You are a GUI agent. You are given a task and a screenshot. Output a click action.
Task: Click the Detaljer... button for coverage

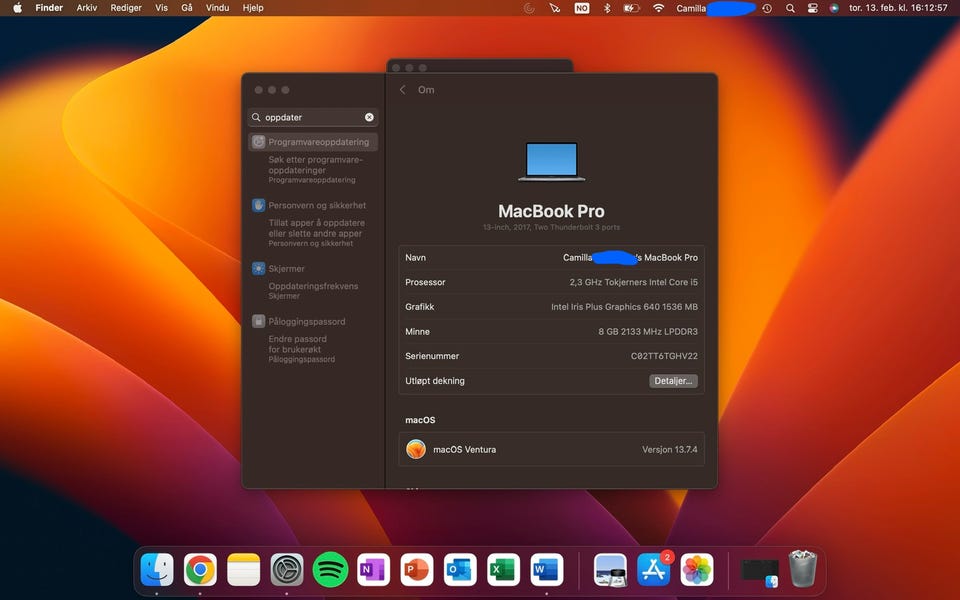pyautogui.click(x=673, y=381)
